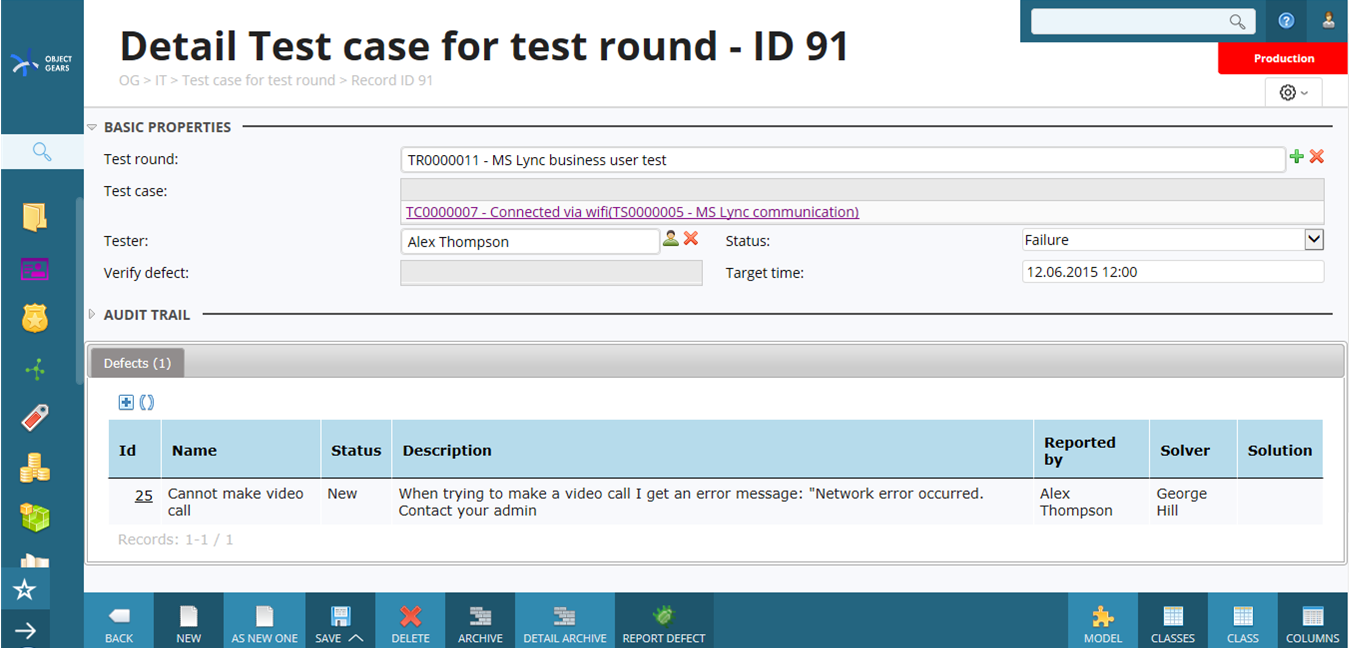Screen dimensions: 1350x648
Task: Click the green plus next to Test round
Action: point(1296,157)
